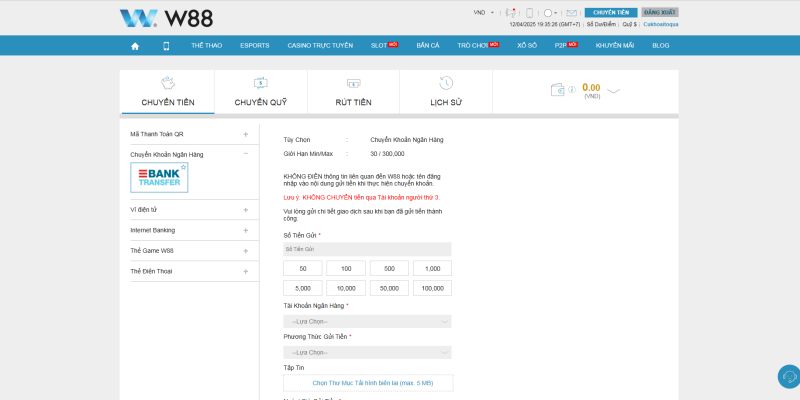The image size is (800, 400).
Task: Open the THỂ THAO menu
Action: (x=207, y=45)
